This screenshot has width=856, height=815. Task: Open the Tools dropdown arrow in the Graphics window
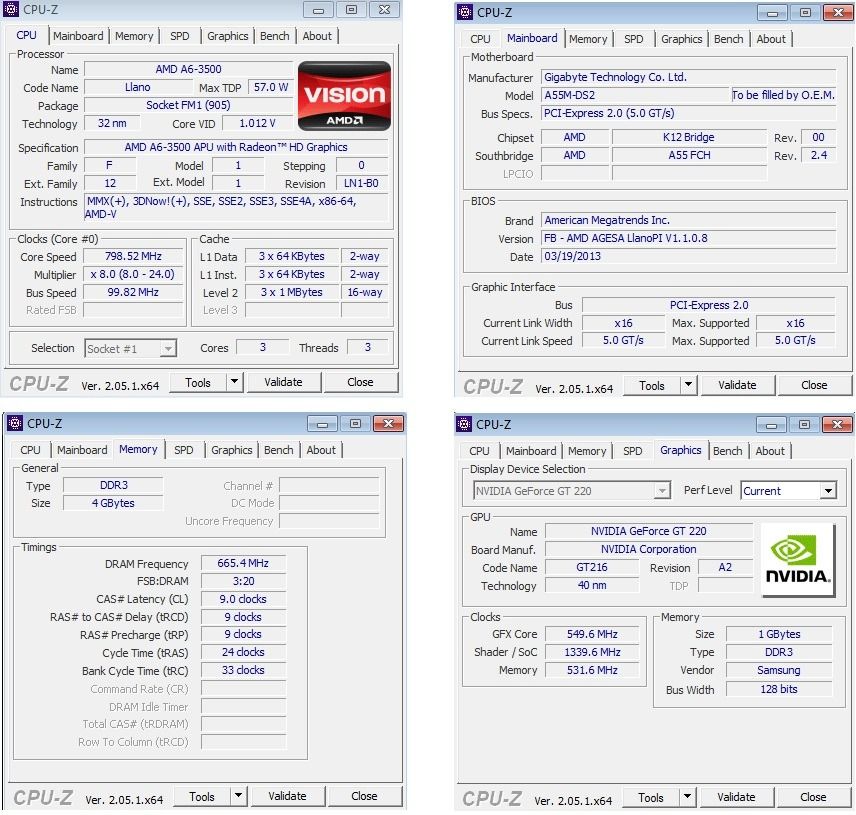tap(687, 797)
